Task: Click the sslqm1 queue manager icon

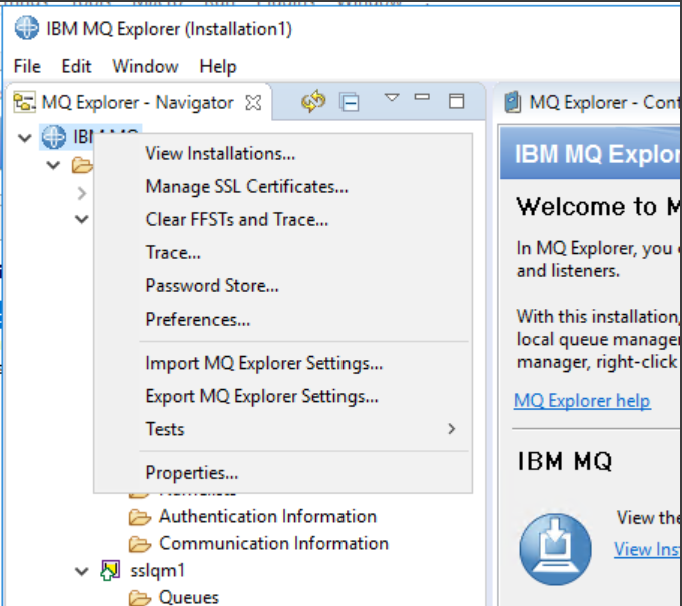Action: coord(110,570)
